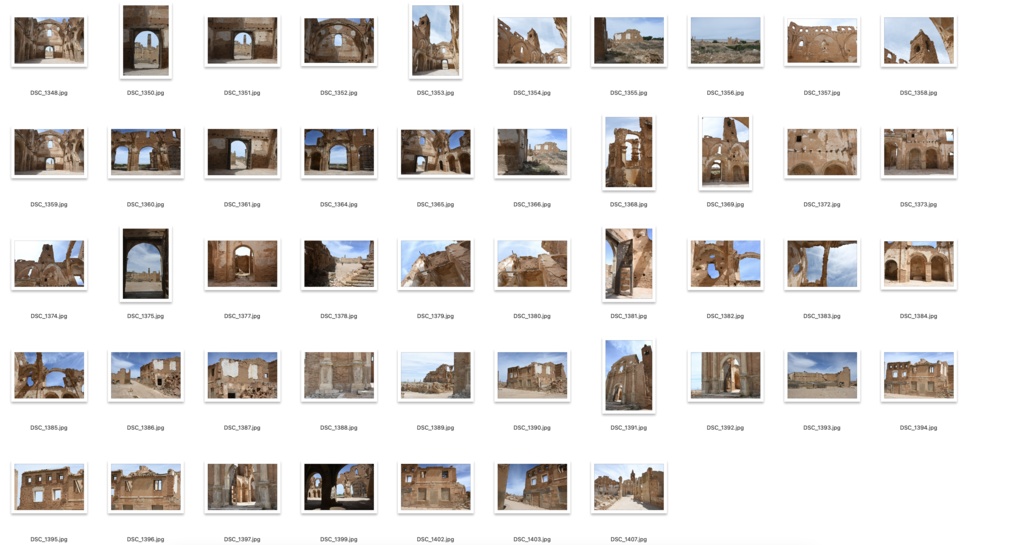Viewport: 1024px width, 545px height.
Task: Select the DSC_1360.jpg thumbnail
Action: click(x=146, y=152)
